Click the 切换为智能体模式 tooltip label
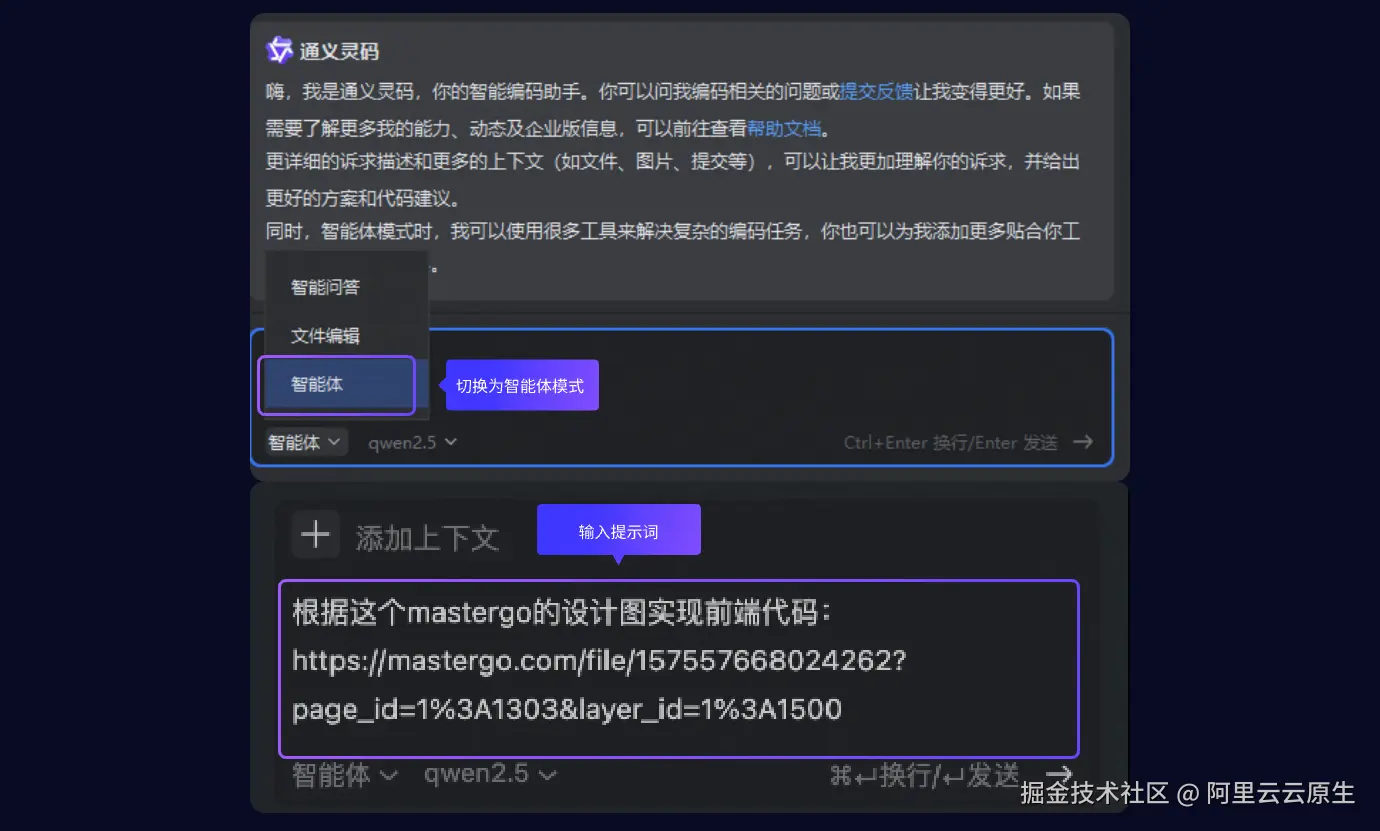 click(521, 386)
